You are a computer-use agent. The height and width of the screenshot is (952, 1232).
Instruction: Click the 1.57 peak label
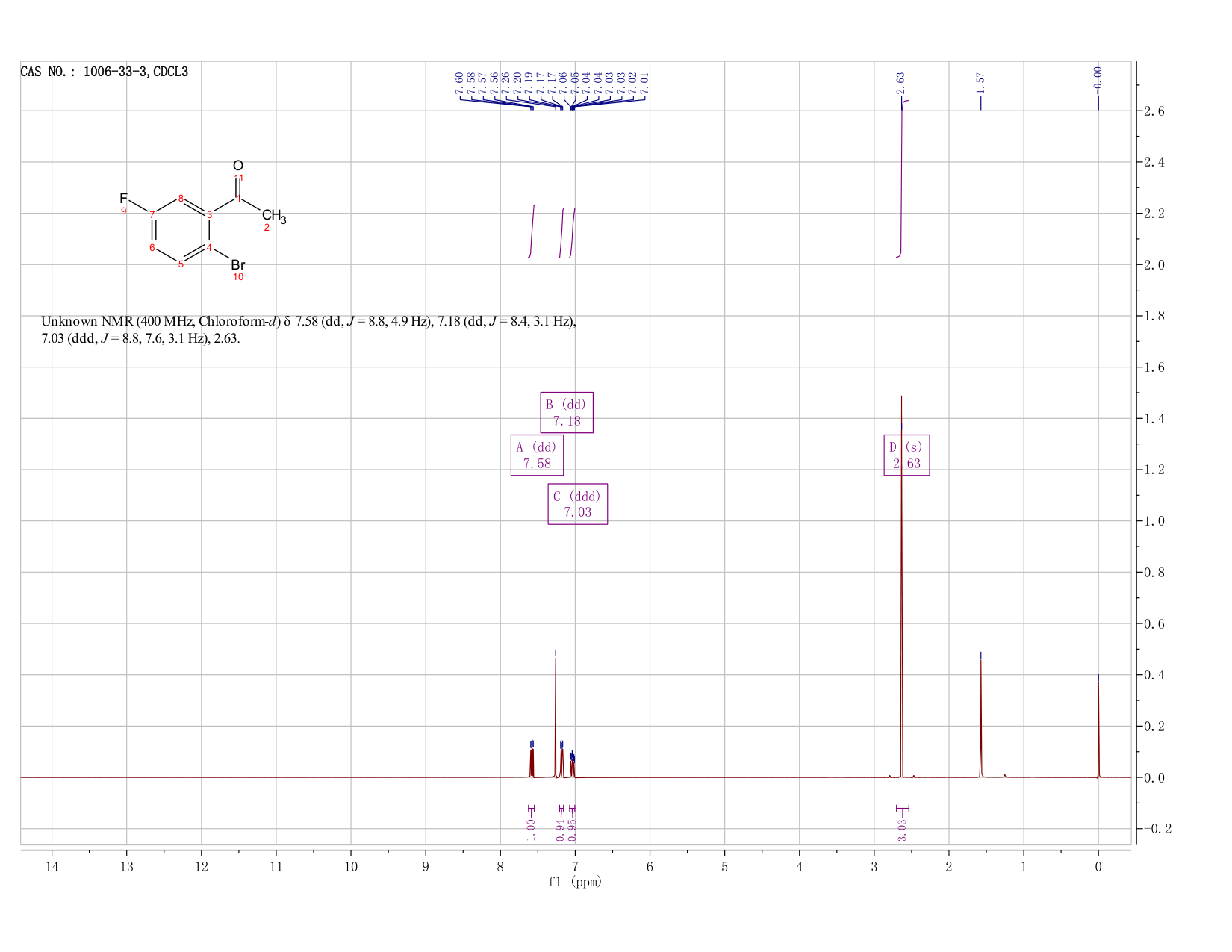980,82
